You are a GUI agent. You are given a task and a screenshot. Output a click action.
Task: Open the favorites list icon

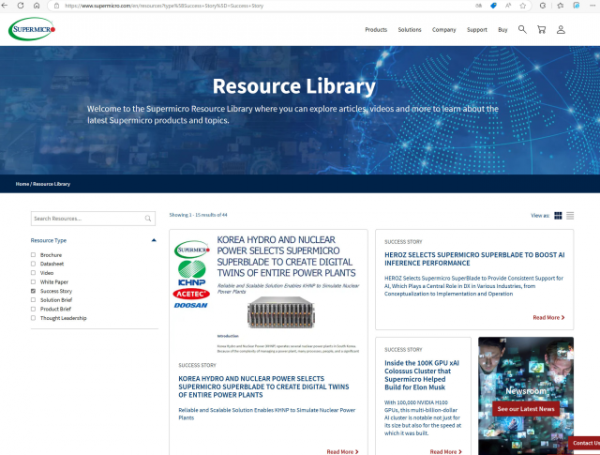pos(560,5)
